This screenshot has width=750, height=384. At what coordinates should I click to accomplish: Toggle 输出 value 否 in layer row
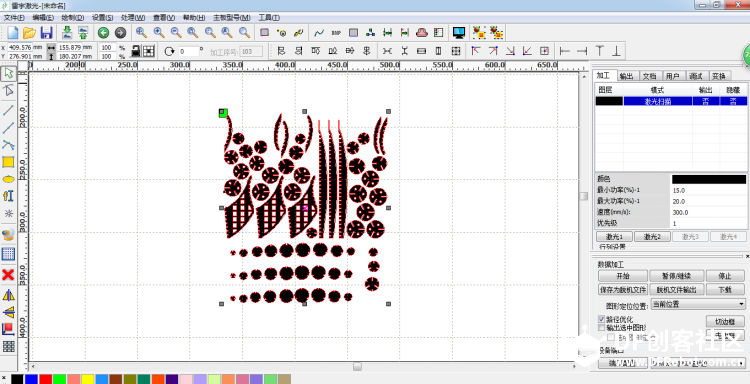[705, 101]
